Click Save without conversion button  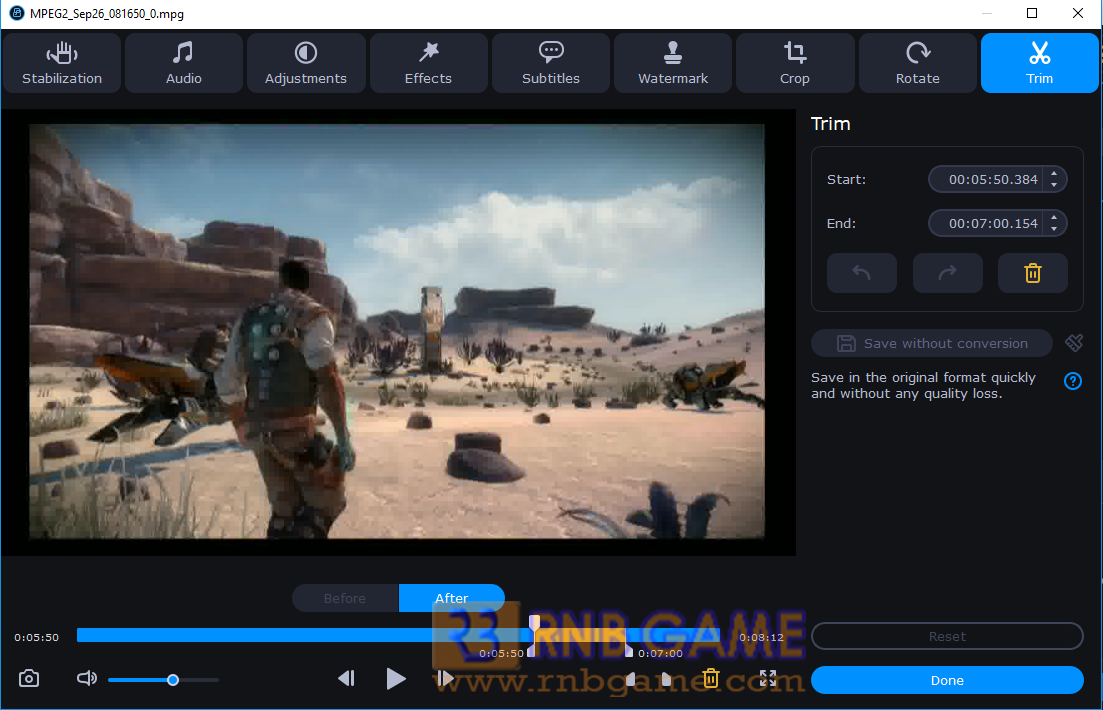(x=931, y=343)
